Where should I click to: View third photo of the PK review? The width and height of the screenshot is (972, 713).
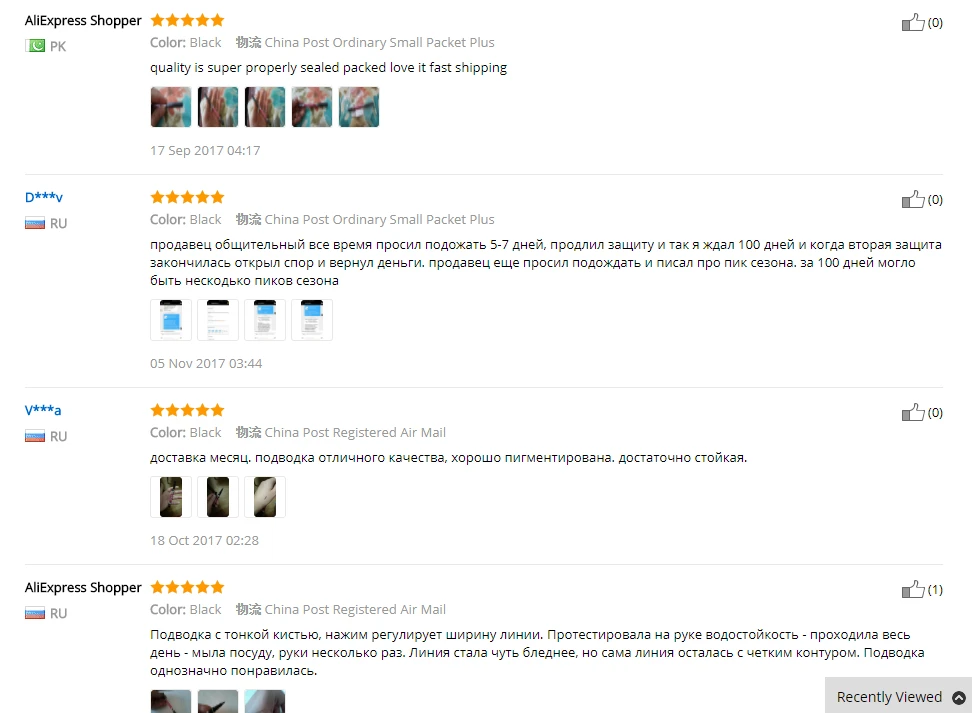[265, 107]
